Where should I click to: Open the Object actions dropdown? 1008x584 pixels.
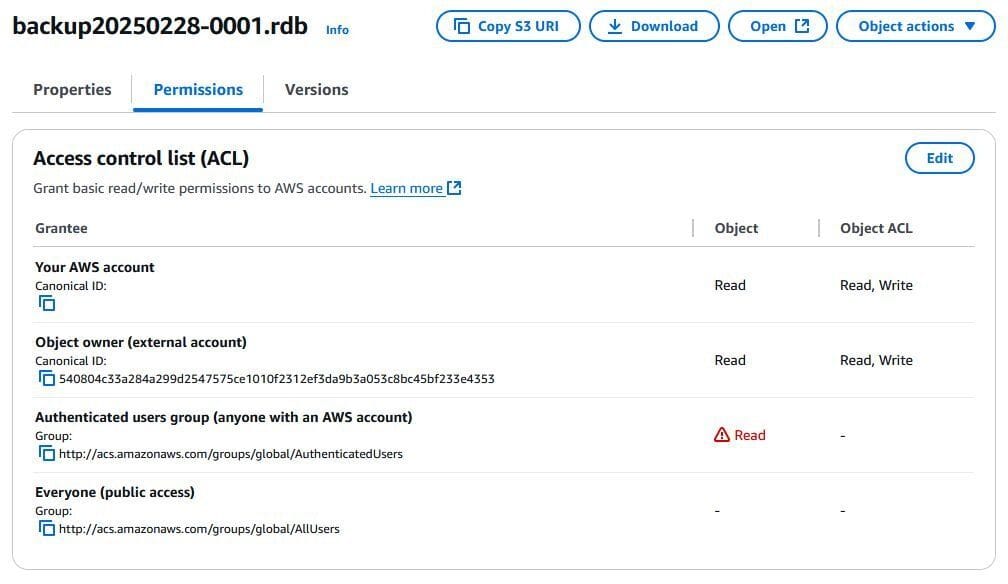point(916,25)
